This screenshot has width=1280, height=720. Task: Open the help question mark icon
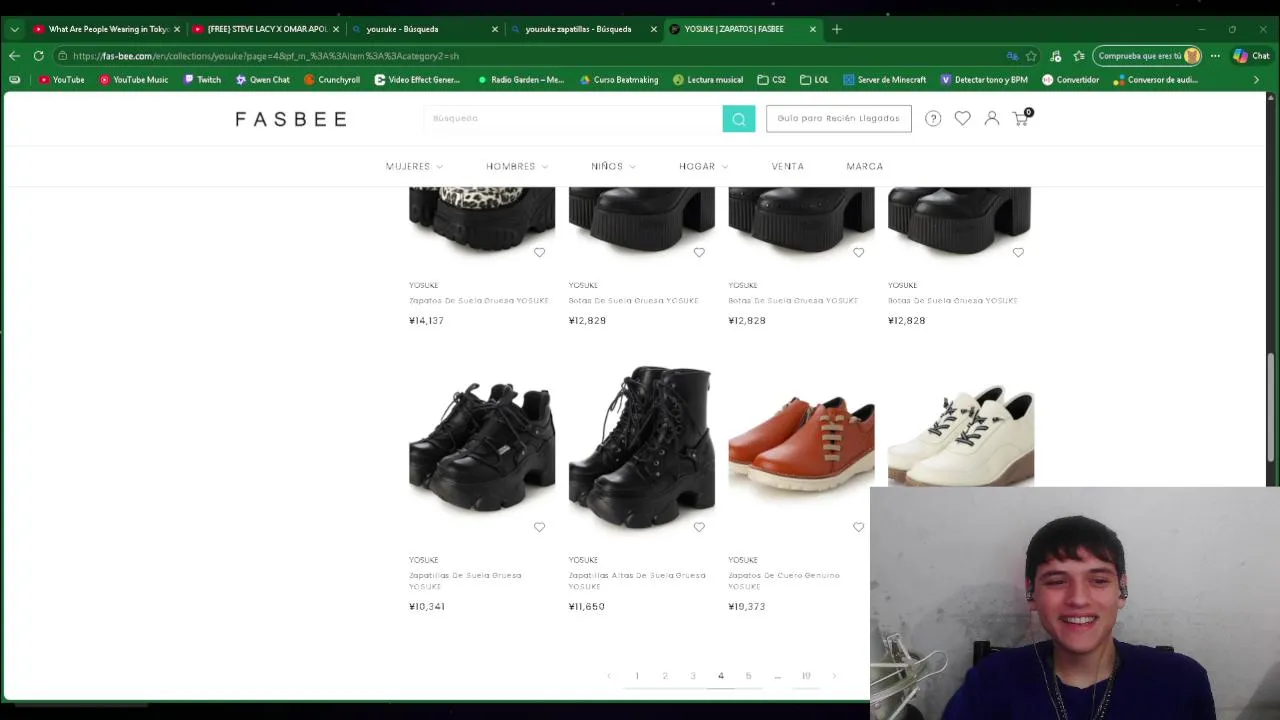(933, 118)
